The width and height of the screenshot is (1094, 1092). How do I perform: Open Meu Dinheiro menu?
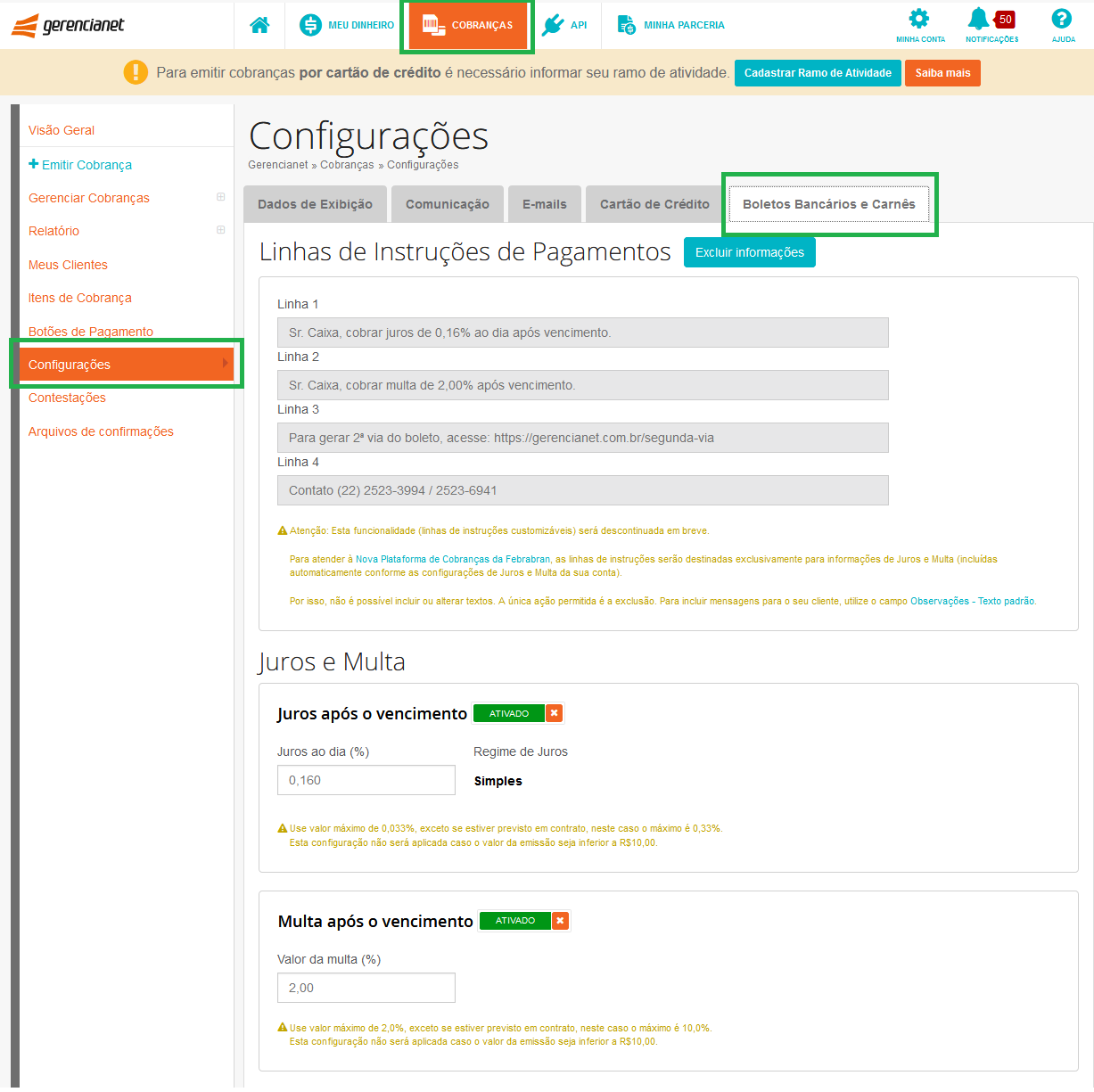tap(347, 25)
